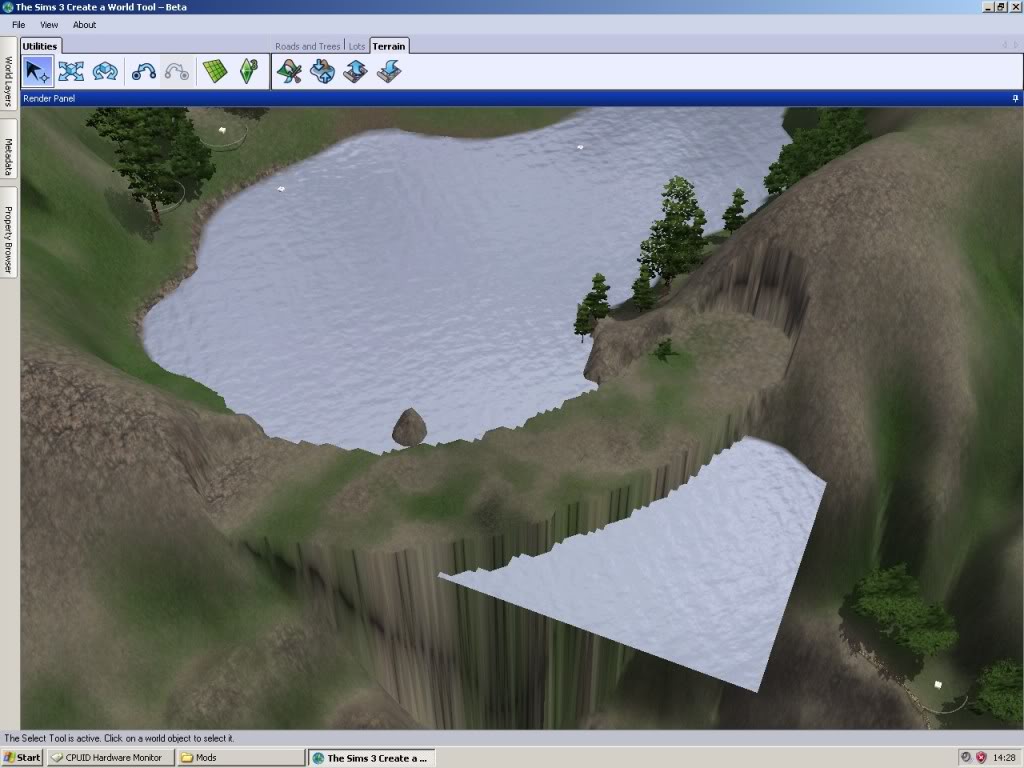Click the red shield system tray icon
Viewport: 1024px width, 768px height.
(981, 758)
